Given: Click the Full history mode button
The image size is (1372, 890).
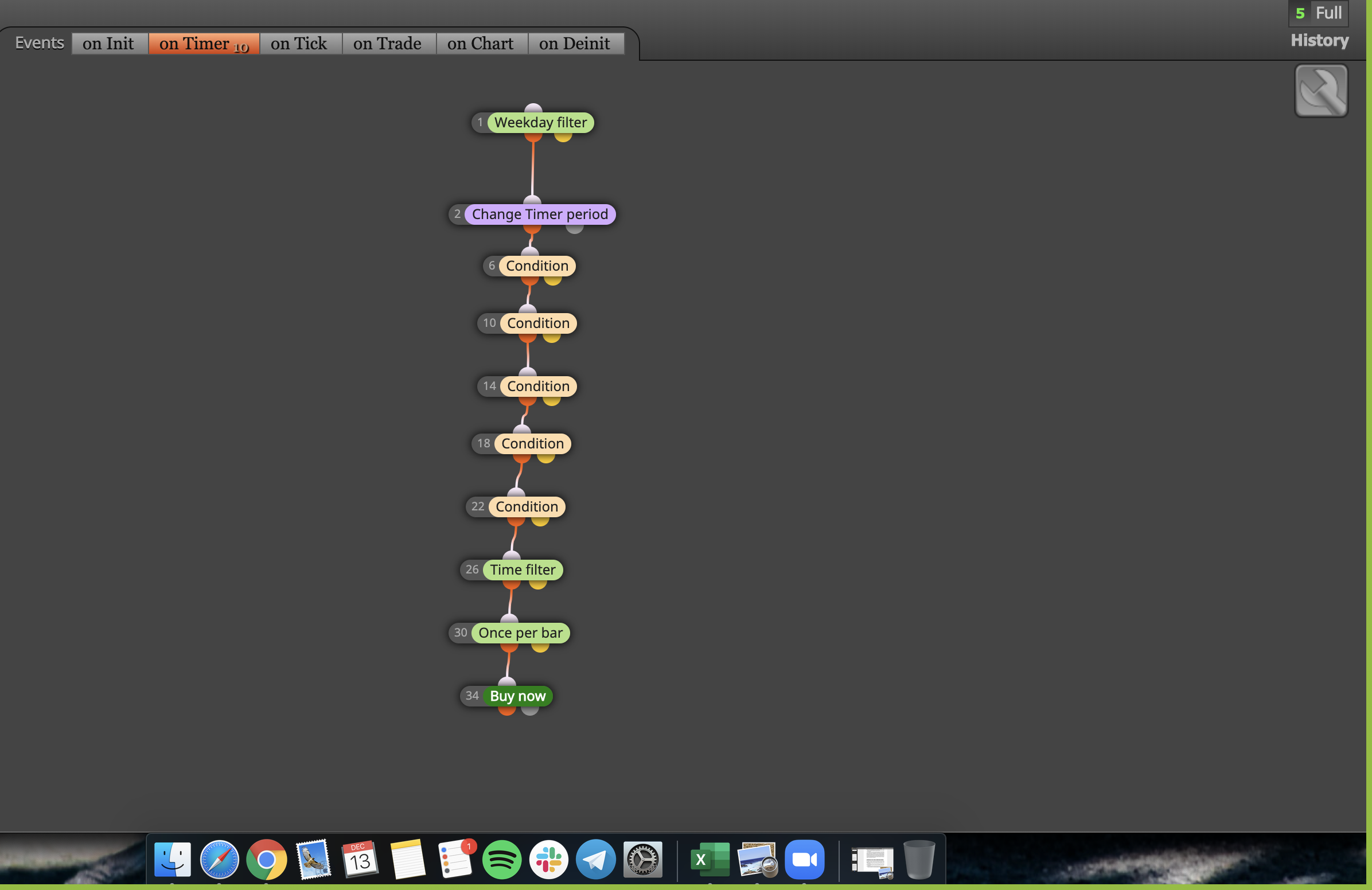Looking at the screenshot, I should pos(1328,13).
